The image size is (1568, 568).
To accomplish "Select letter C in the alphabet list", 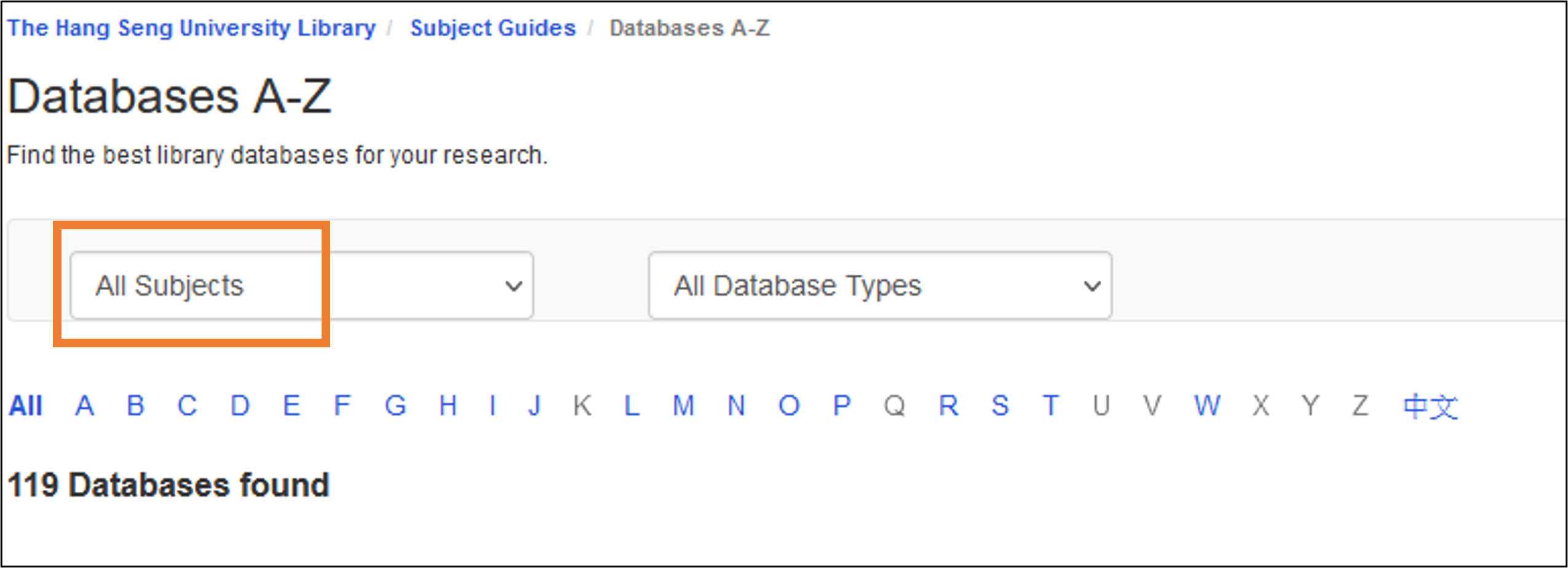I will click(187, 406).
